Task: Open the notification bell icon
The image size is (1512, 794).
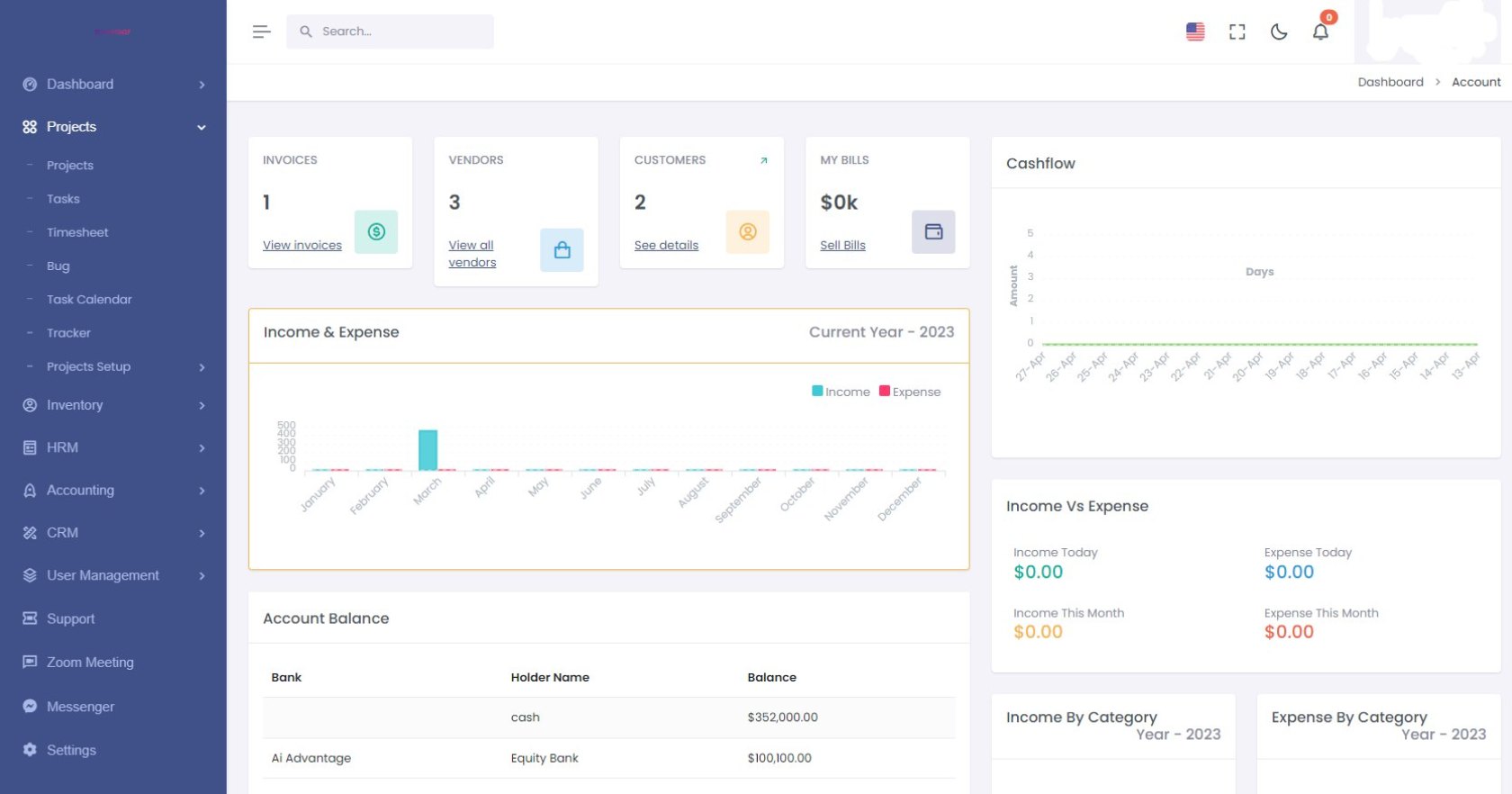Action: click(x=1319, y=32)
